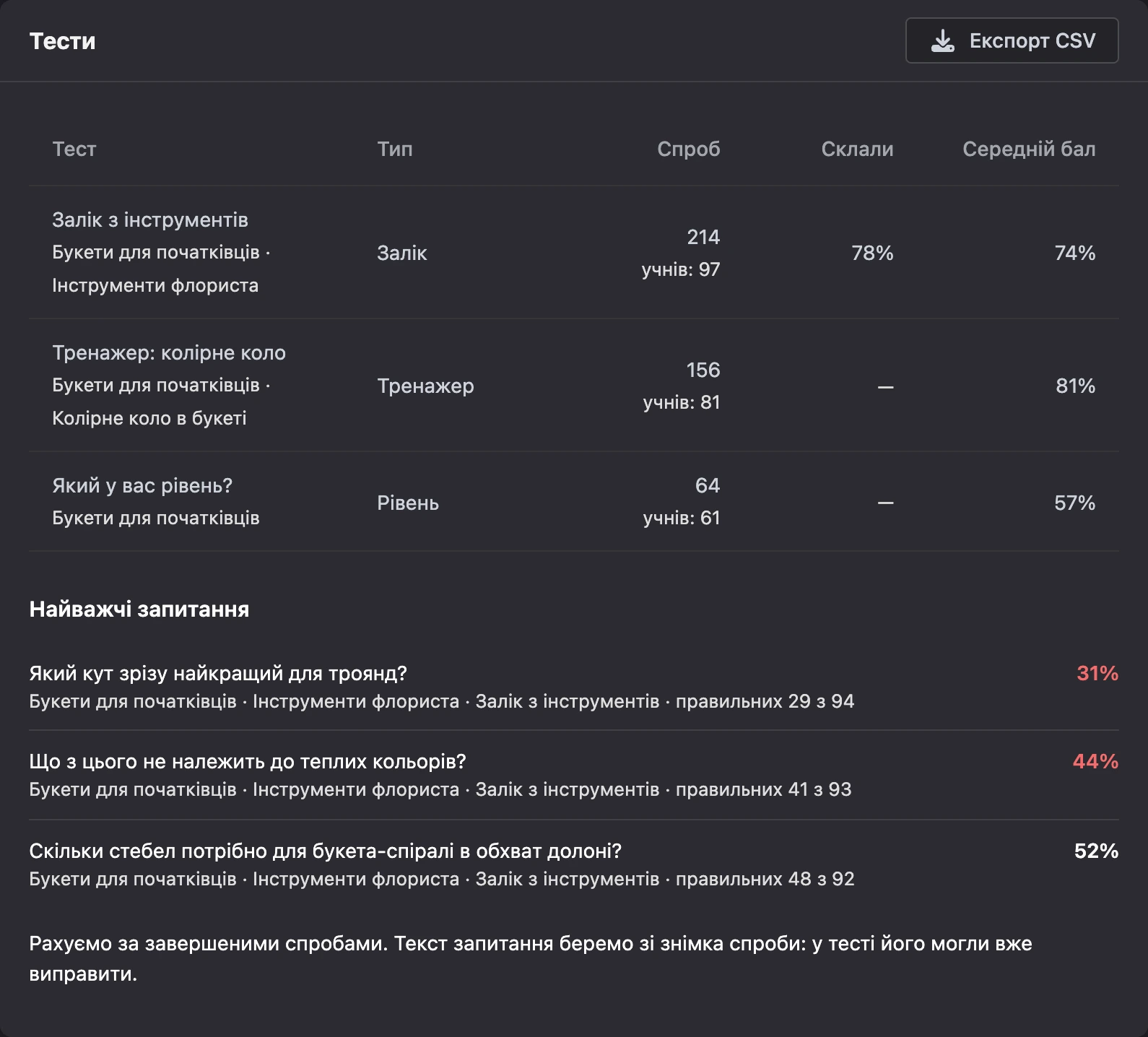
Task: Click the 214 attempts value
Action: click(703, 237)
